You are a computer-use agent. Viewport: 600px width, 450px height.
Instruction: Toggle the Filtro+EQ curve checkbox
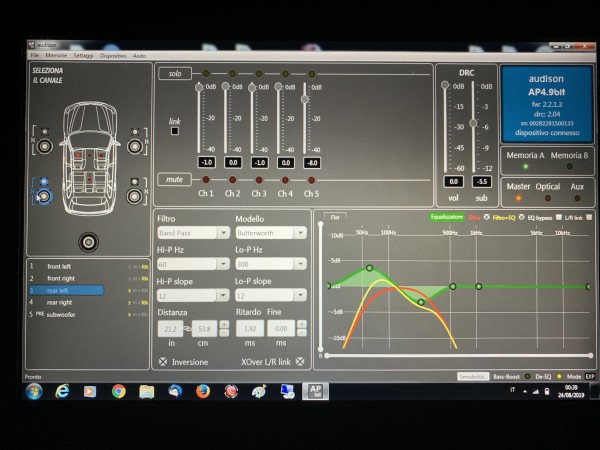coord(522,217)
